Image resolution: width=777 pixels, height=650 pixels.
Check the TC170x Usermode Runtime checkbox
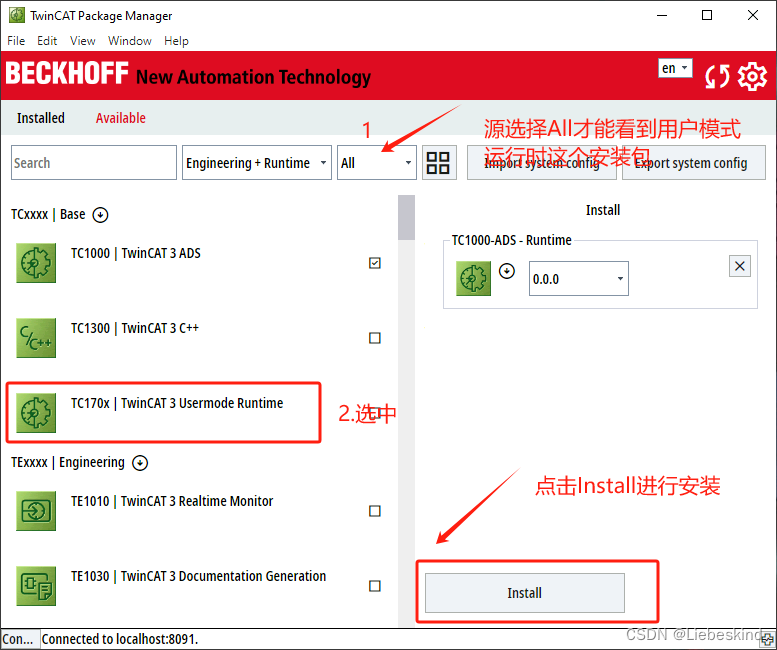tap(375, 413)
